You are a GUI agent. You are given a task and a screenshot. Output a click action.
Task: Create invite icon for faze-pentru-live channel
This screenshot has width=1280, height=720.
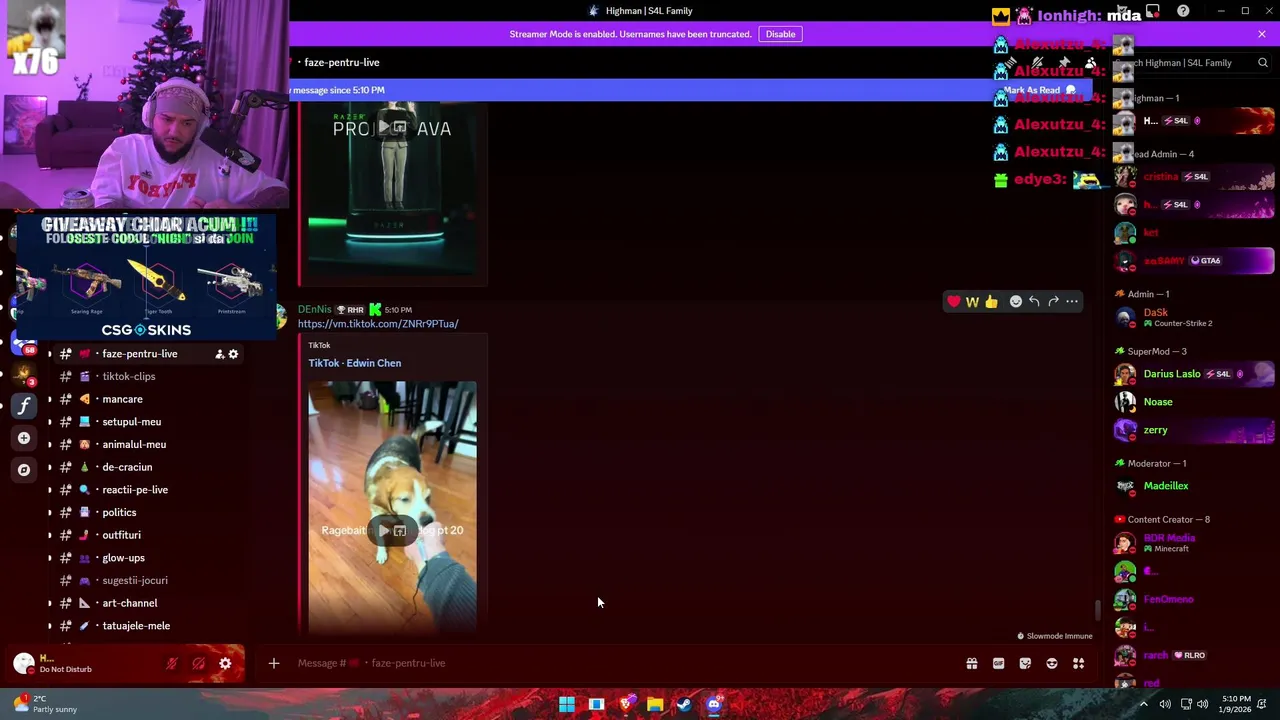pyautogui.click(x=219, y=354)
